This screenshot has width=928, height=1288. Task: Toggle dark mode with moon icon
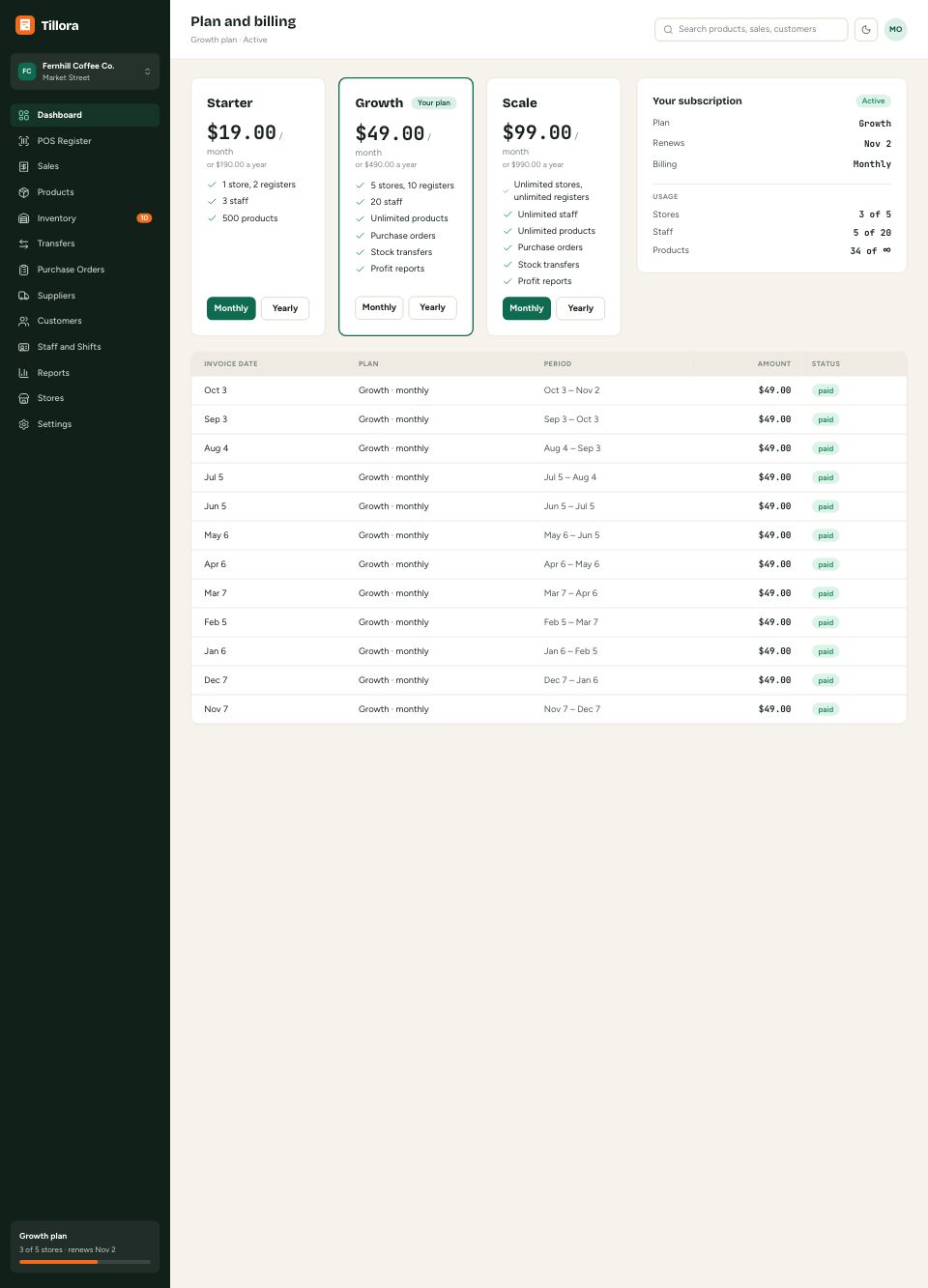[x=866, y=29]
